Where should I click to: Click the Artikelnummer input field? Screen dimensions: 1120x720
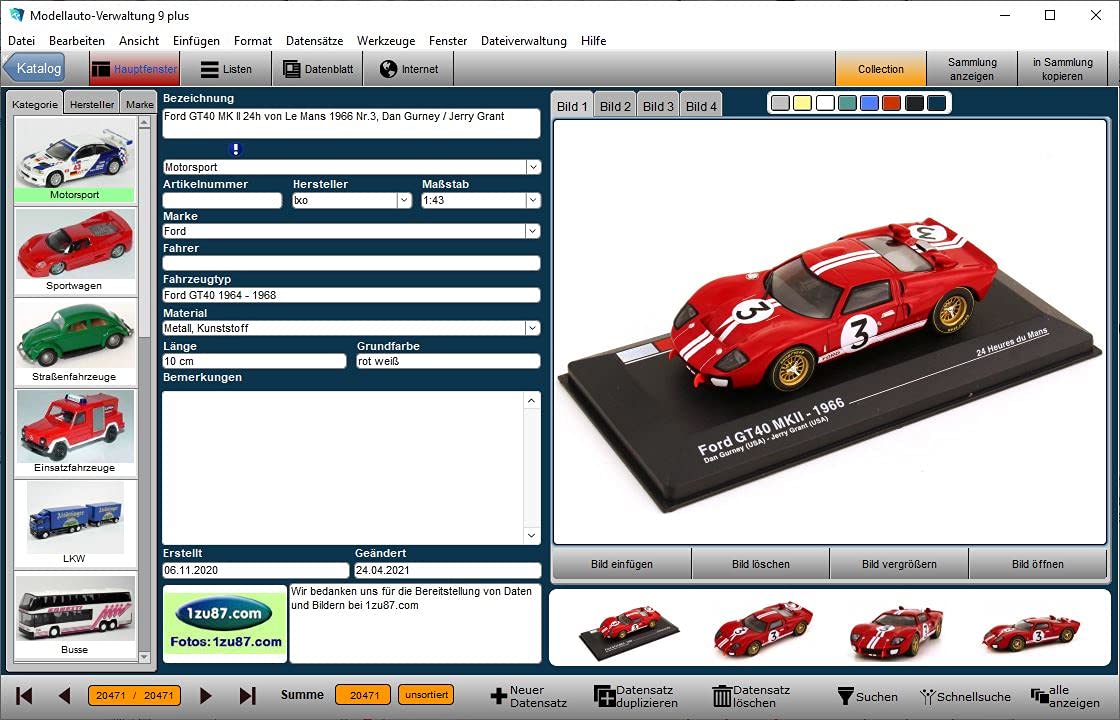222,201
